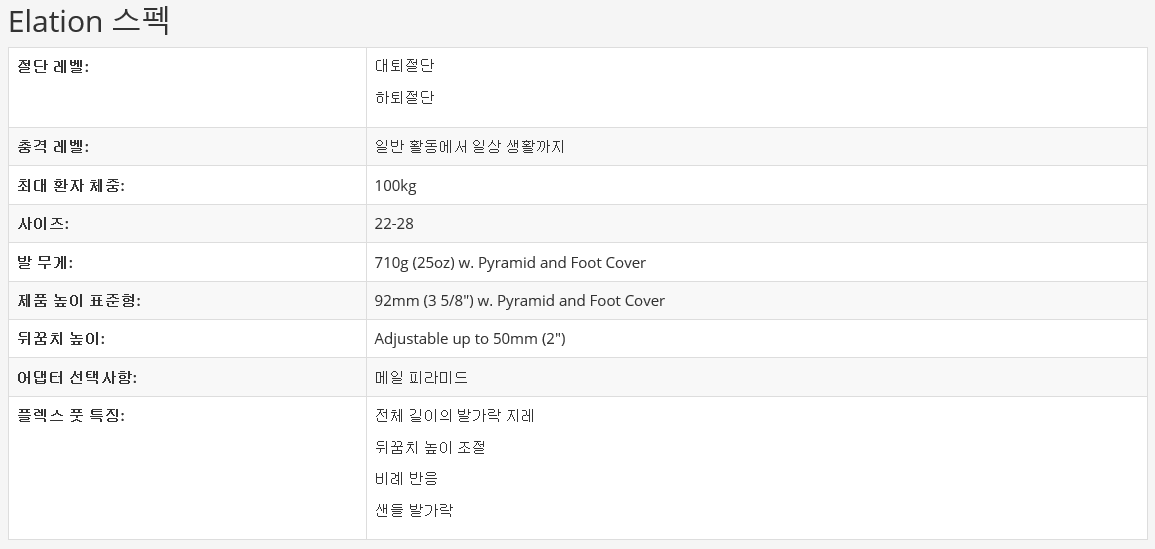Select the "제품 높이 표준형:" label

coord(79,301)
